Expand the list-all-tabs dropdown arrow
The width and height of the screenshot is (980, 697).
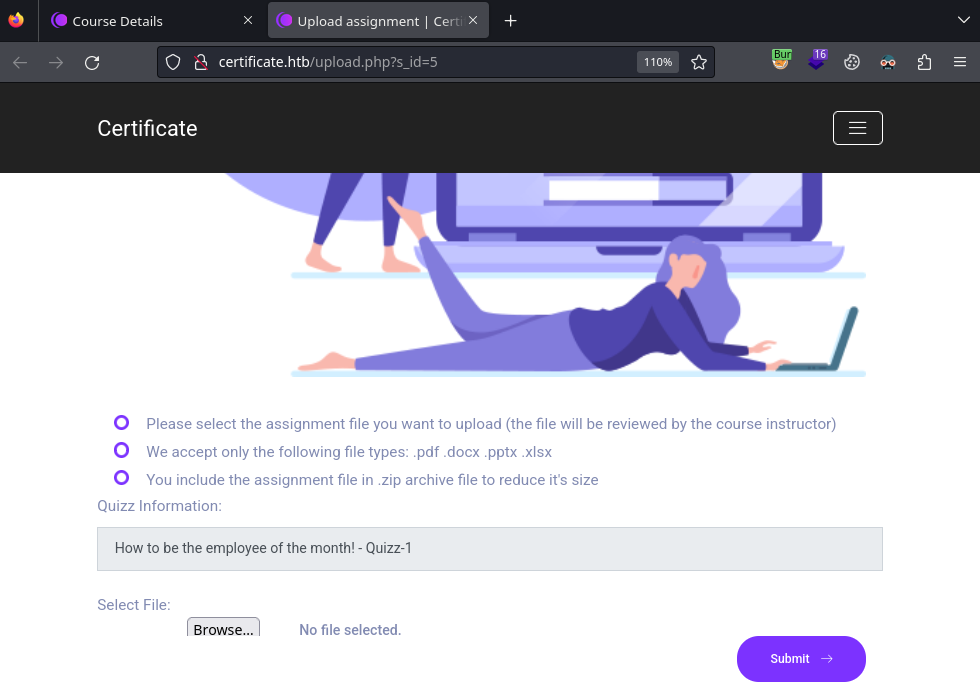point(963,20)
